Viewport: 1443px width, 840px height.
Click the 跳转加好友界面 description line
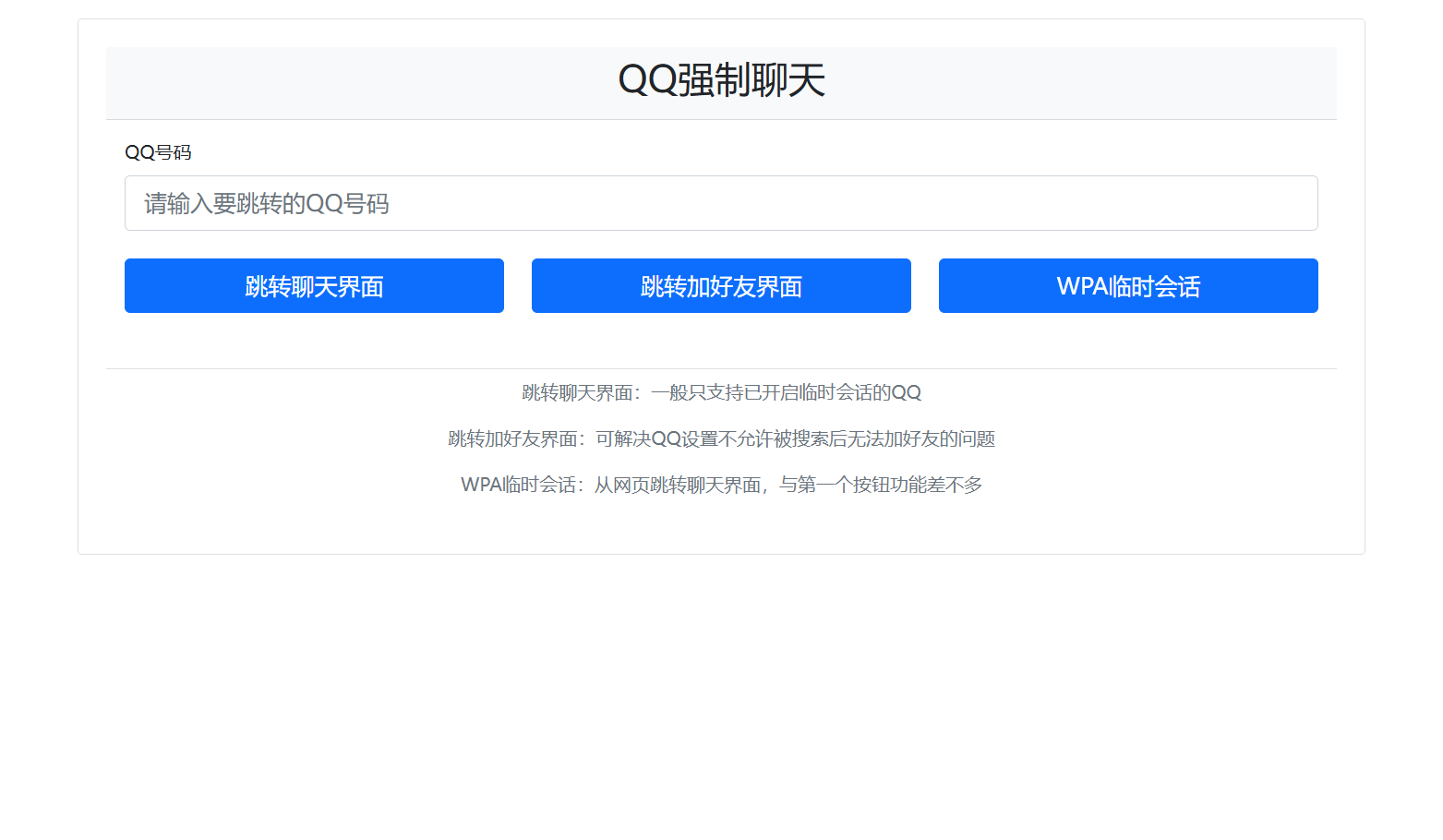pyautogui.click(x=721, y=438)
